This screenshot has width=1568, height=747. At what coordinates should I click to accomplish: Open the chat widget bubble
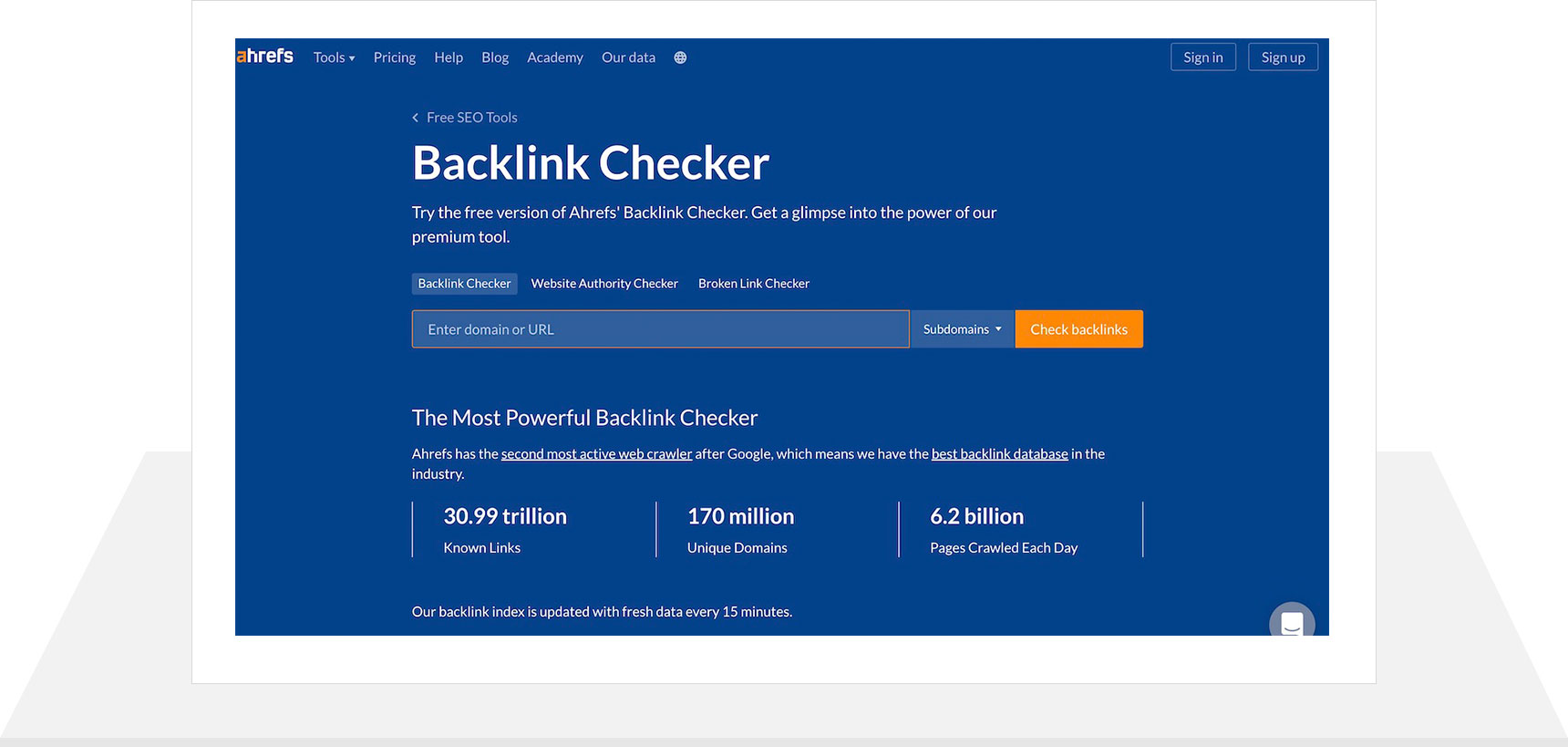(x=1292, y=620)
